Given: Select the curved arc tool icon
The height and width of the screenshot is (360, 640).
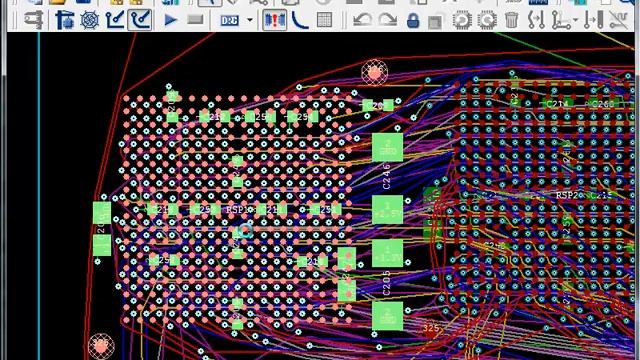Looking at the screenshot, I should 300,20.
